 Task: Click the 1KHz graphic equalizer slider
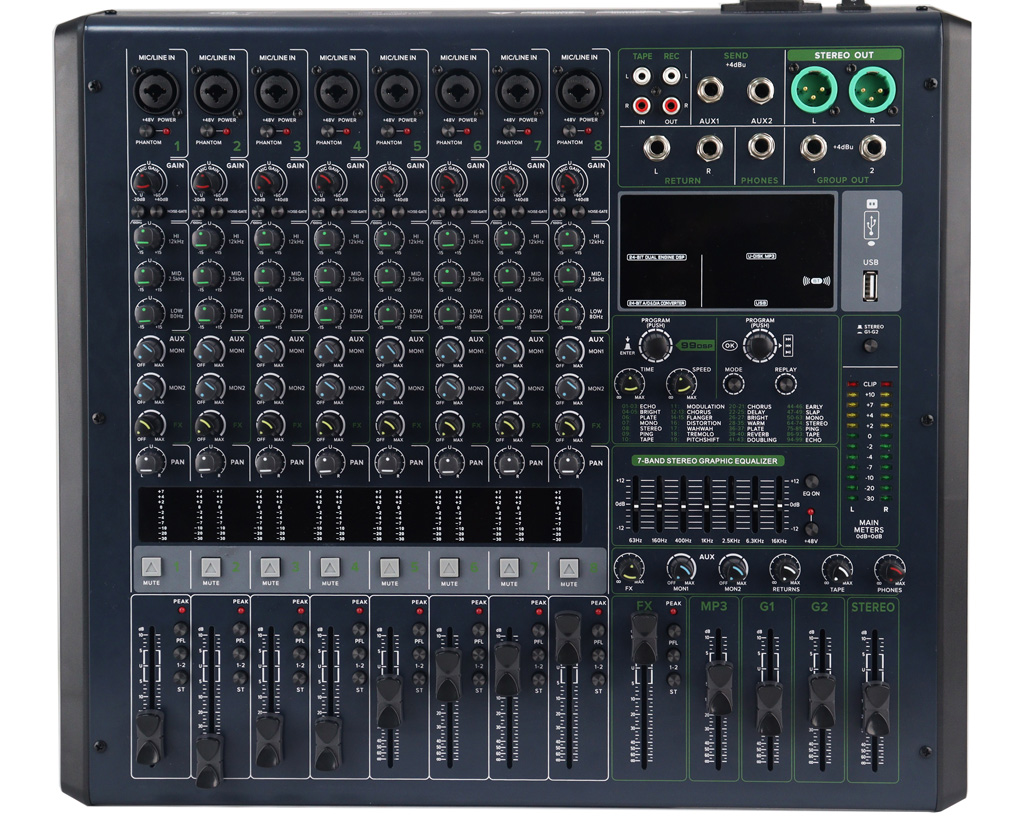[x=706, y=503]
